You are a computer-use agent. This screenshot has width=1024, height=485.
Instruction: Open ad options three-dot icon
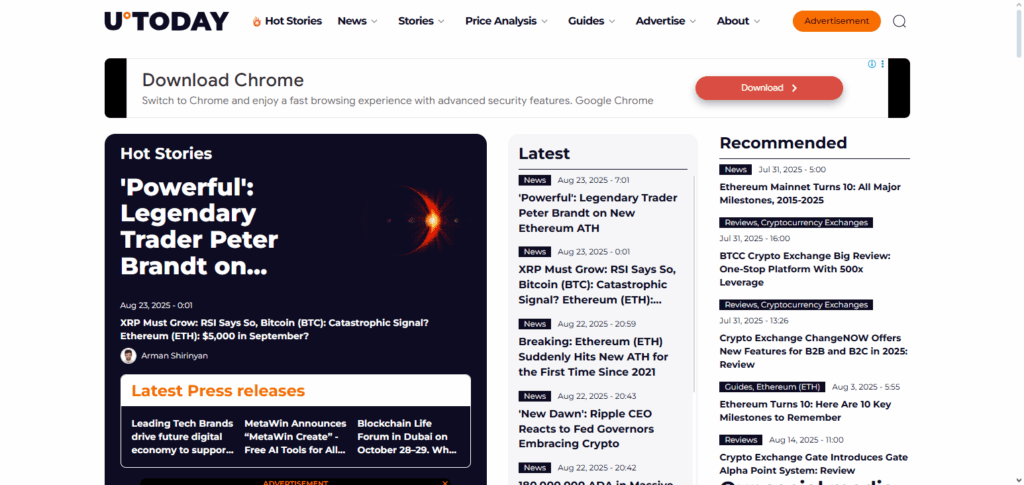click(x=882, y=64)
